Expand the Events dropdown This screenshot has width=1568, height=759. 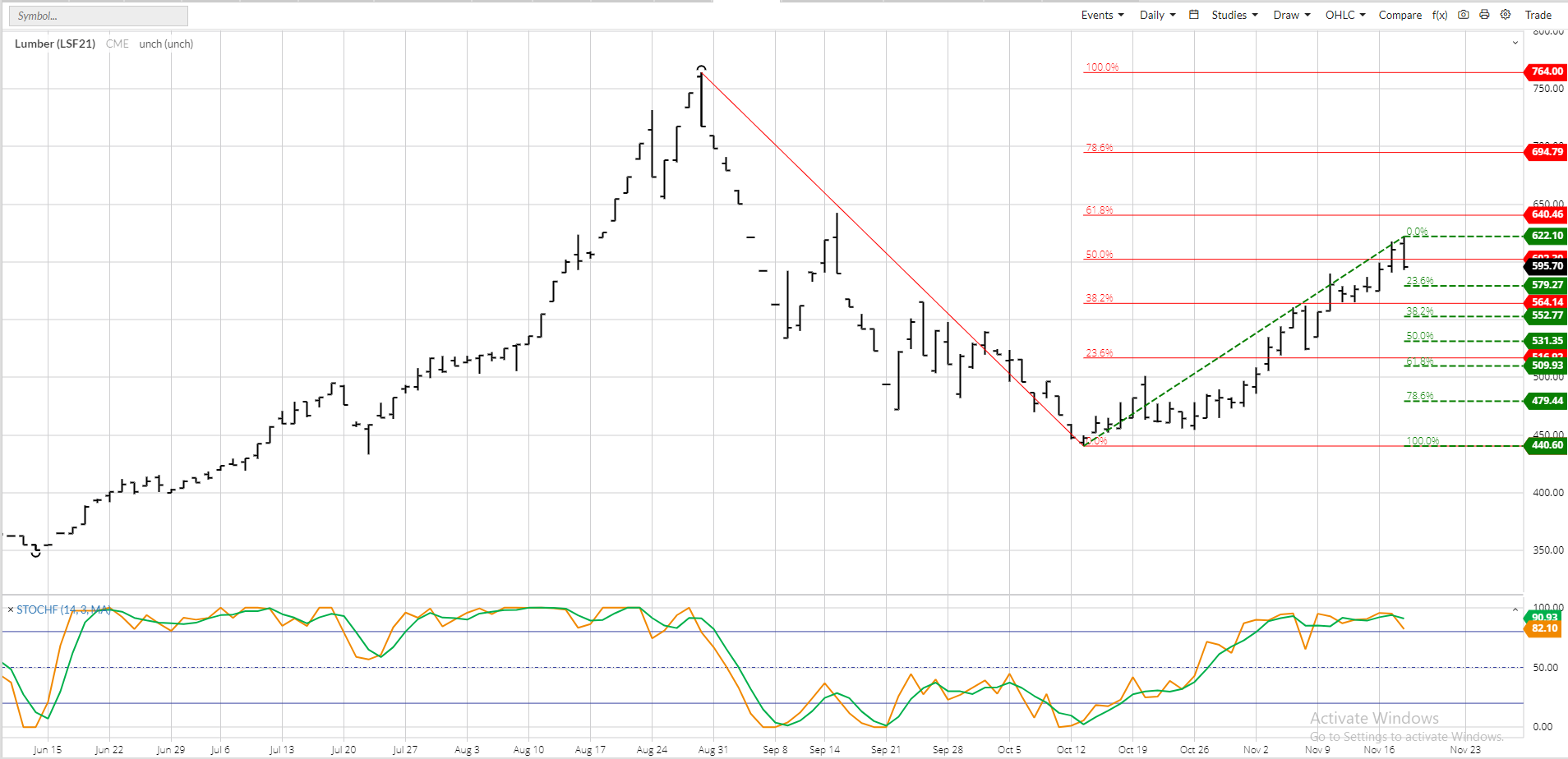click(1102, 15)
